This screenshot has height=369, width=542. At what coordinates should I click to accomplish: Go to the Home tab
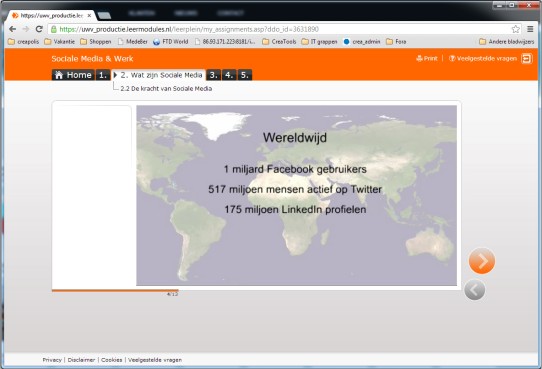click(73, 75)
